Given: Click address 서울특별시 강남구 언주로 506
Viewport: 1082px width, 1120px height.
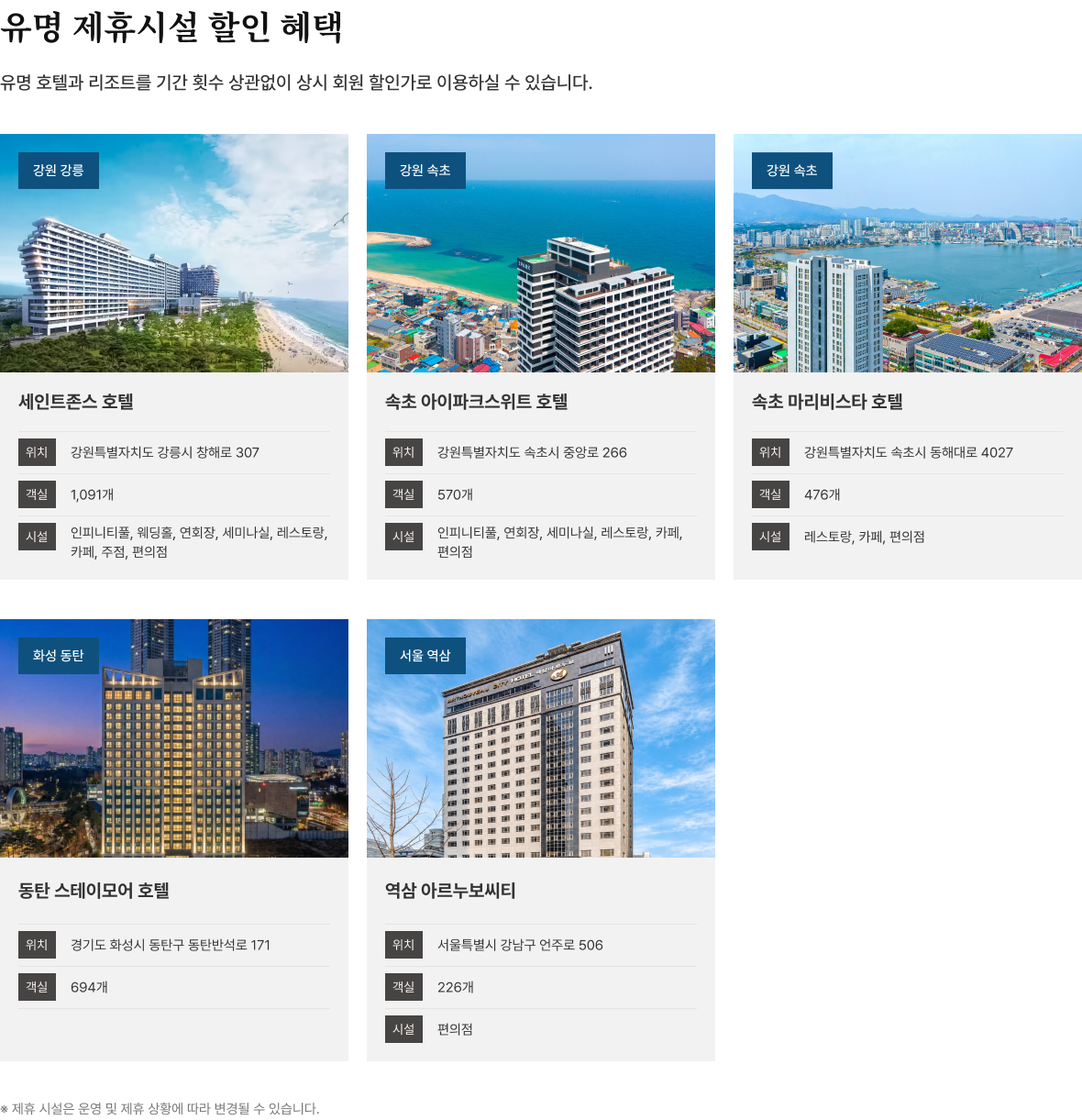Looking at the screenshot, I should 520,945.
